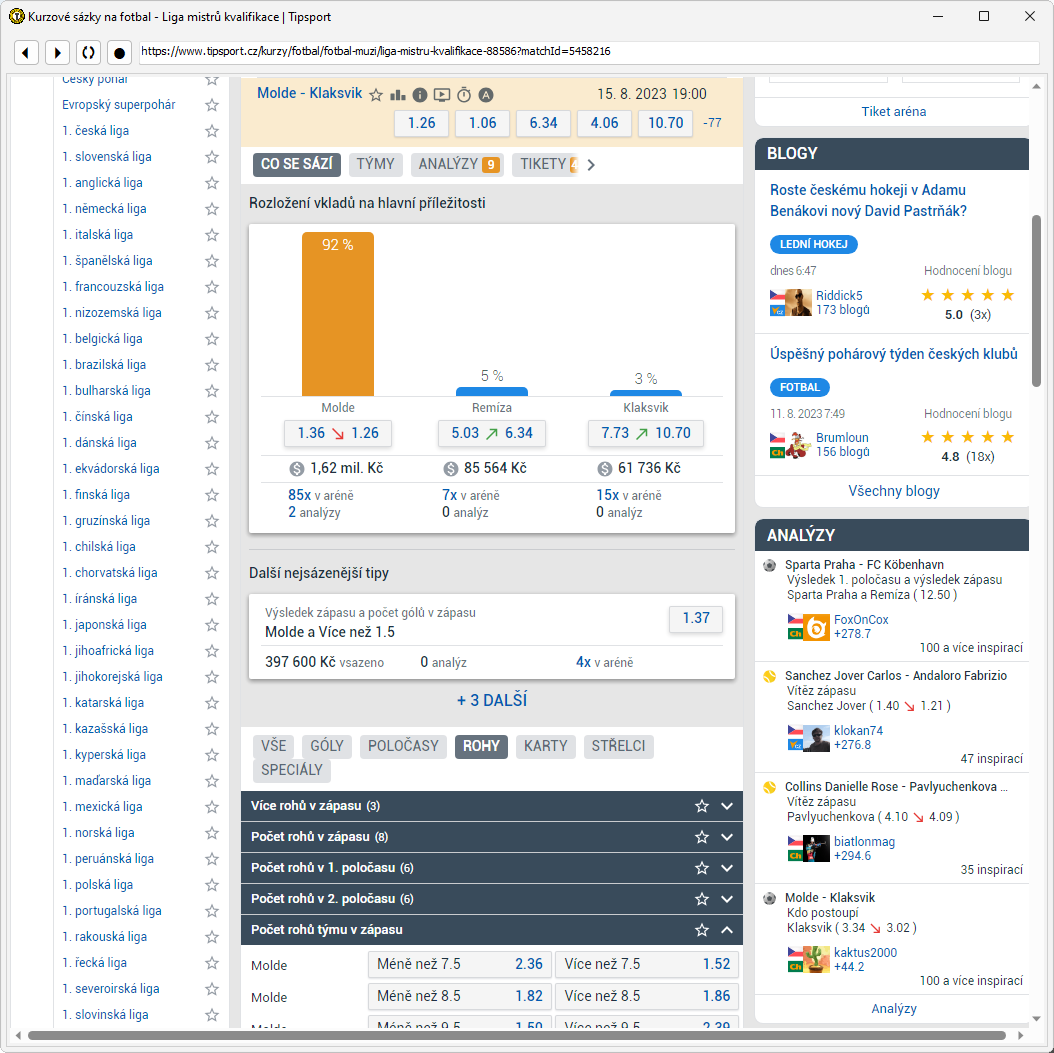
Task: Star the 1. finská liga entry
Action: coord(212,495)
